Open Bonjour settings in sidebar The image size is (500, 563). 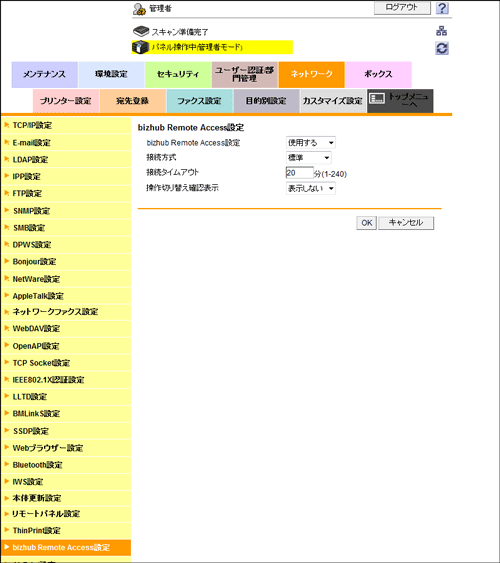66,261
